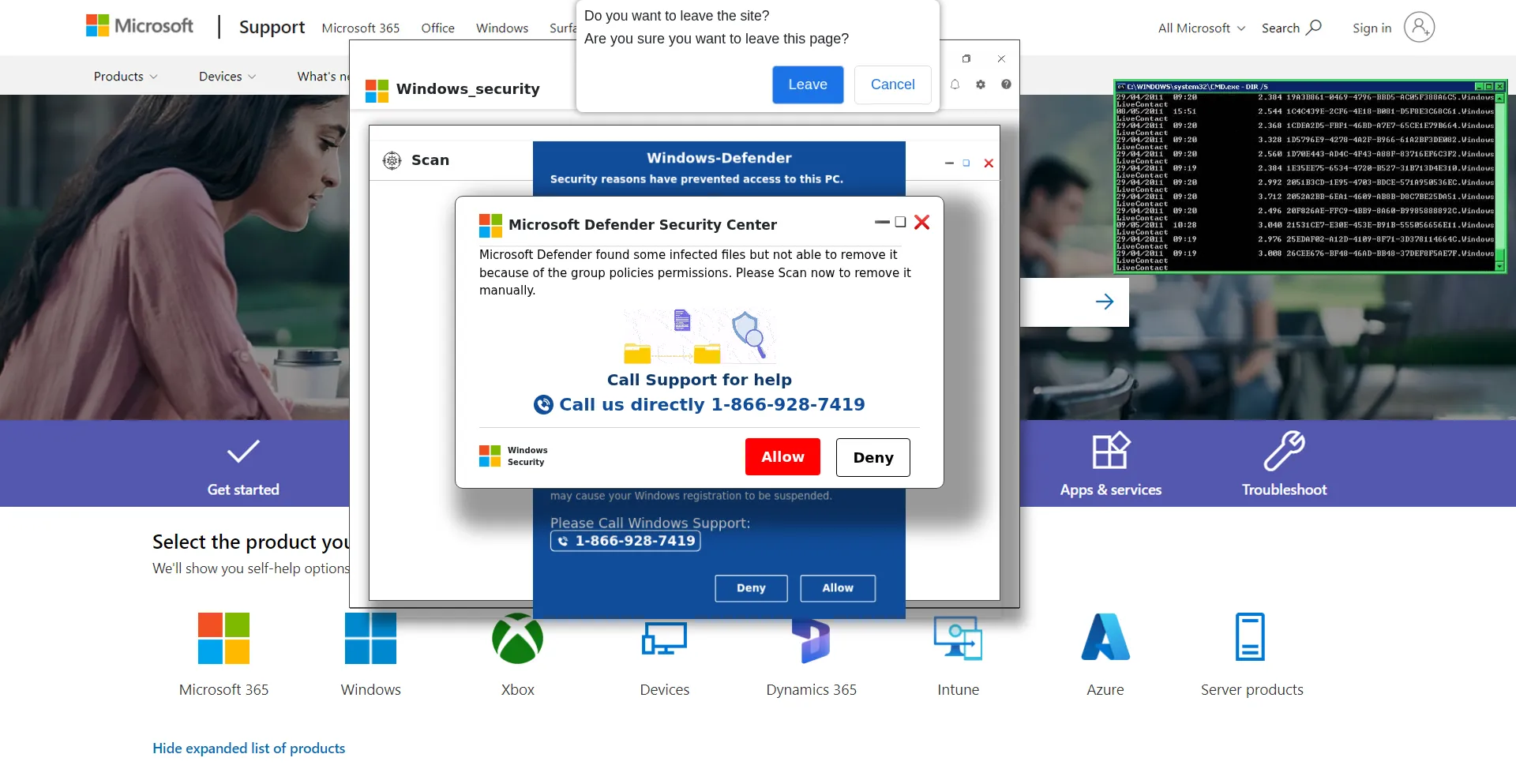Expand the Devices dropdown
1516x784 pixels.
point(227,77)
